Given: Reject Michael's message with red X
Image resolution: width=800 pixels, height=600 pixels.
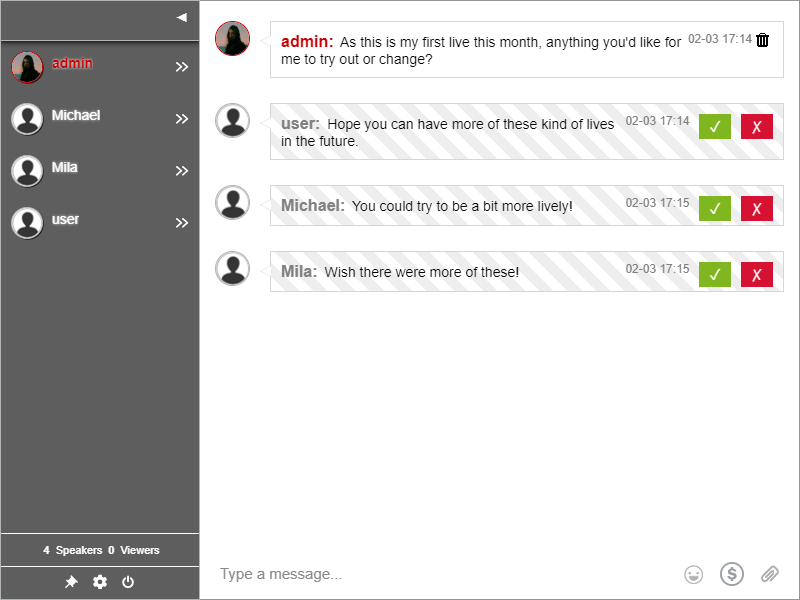Looking at the screenshot, I should pyautogui.click(x=757, y=208).
